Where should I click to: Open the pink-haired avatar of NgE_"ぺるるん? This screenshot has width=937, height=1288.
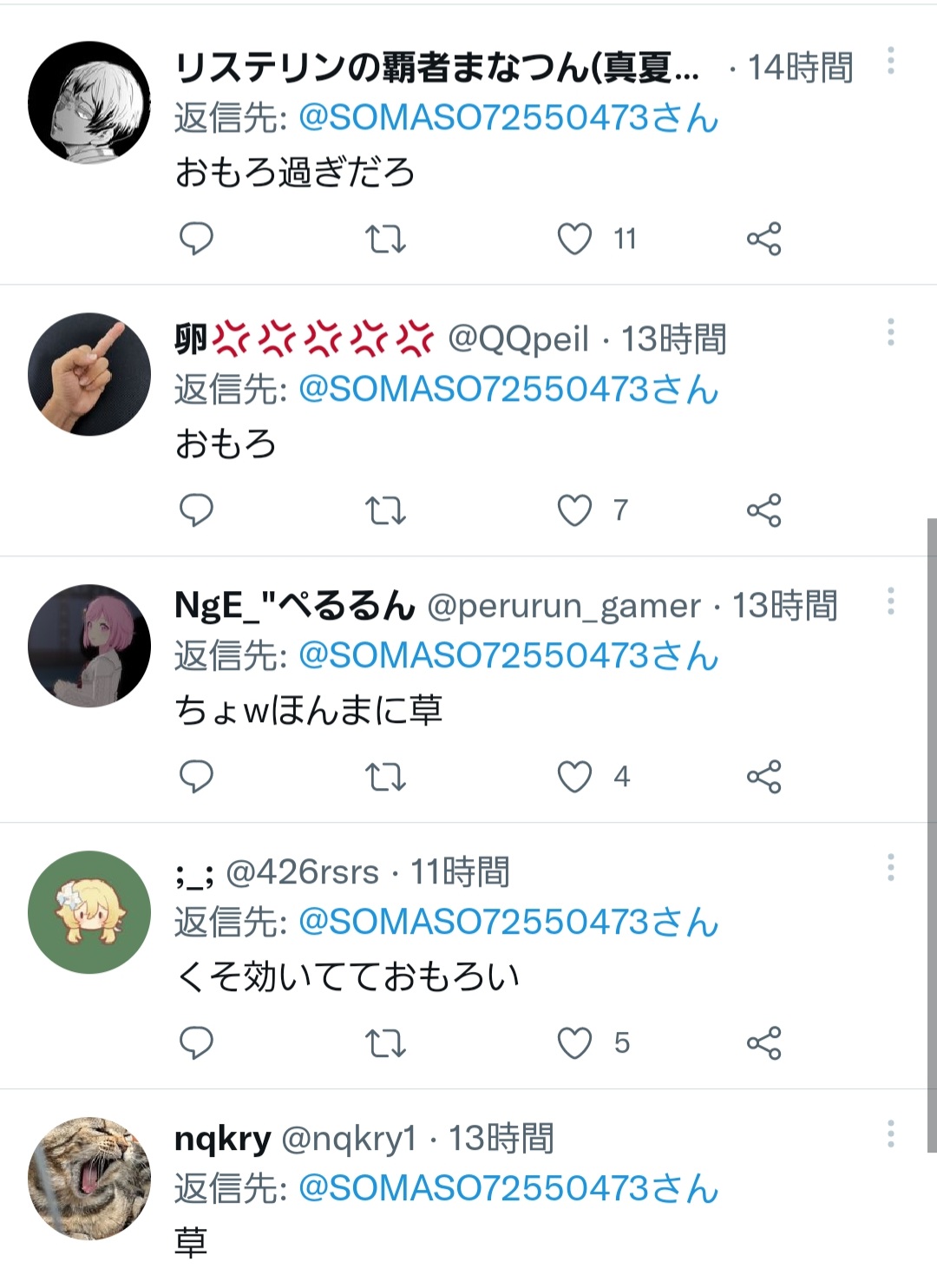pyautogui.click(x=89, y=646)
